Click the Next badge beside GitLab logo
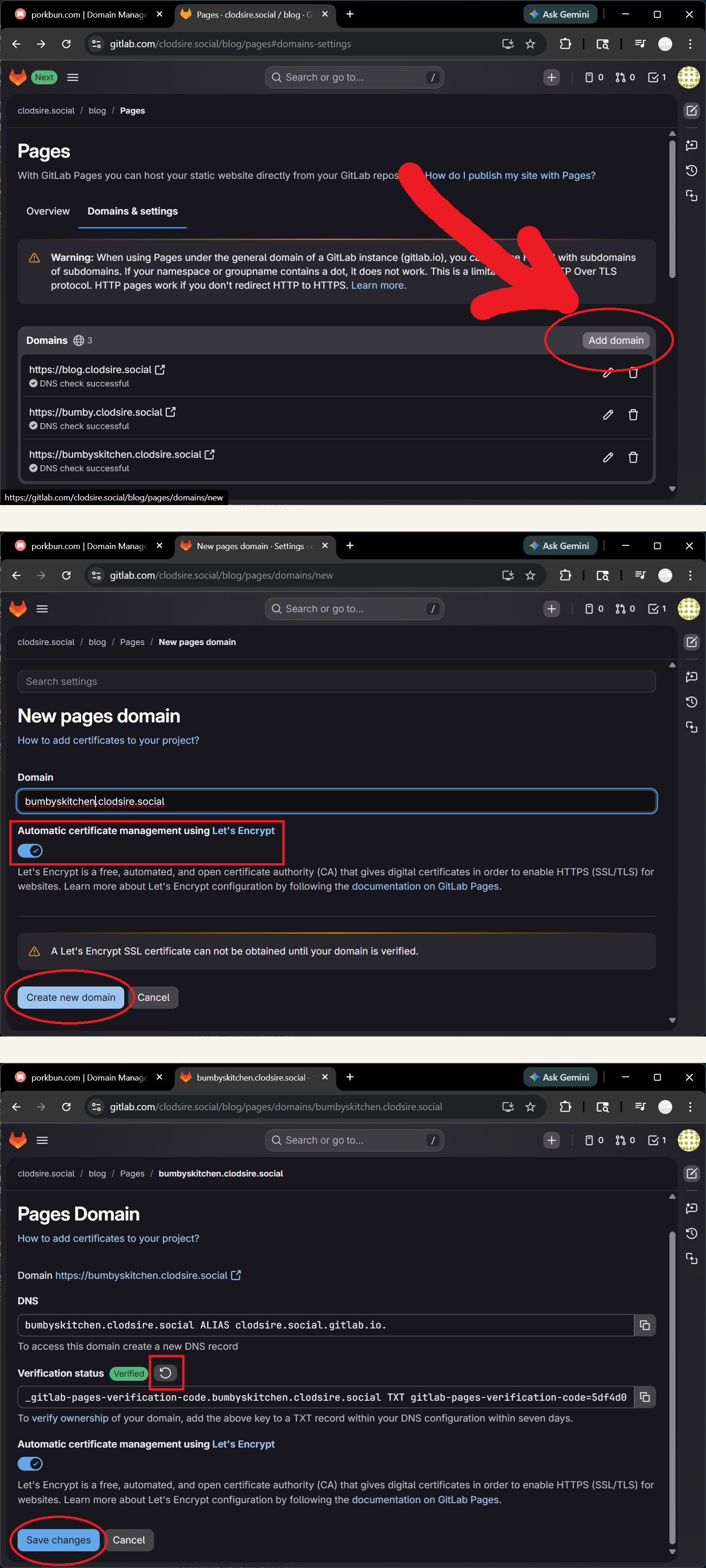The image size is (706, 1568). (44, 77)
